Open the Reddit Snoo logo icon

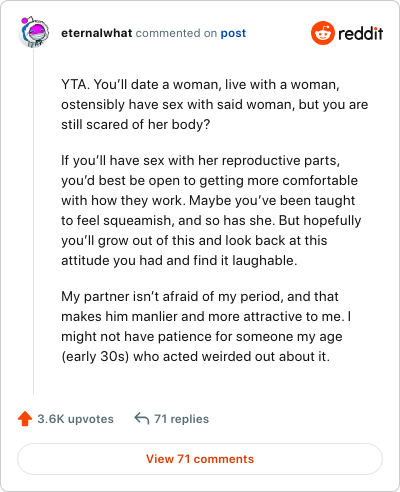(x=322, y=33)
